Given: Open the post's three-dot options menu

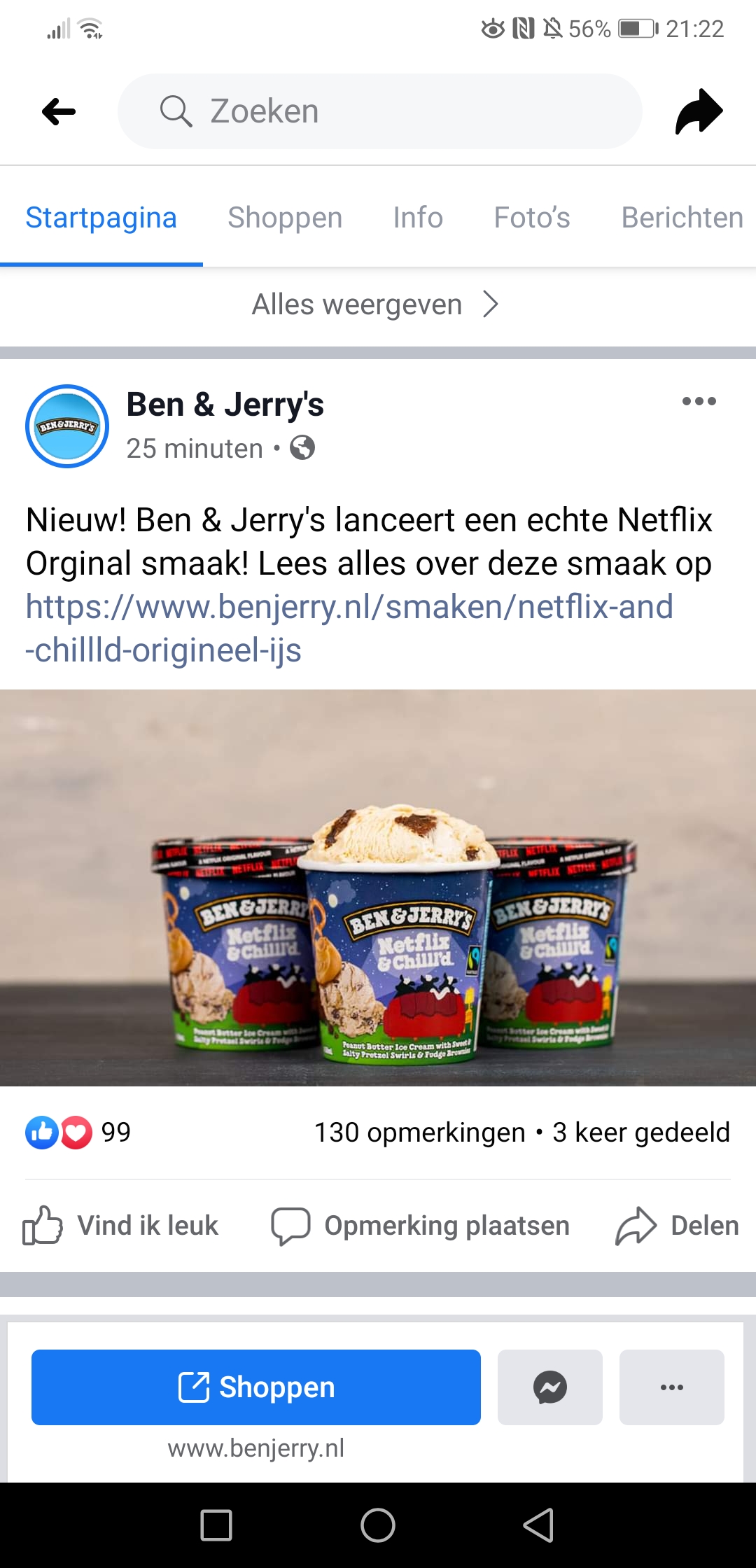Looking at the screenshot, I should (699, 401).
